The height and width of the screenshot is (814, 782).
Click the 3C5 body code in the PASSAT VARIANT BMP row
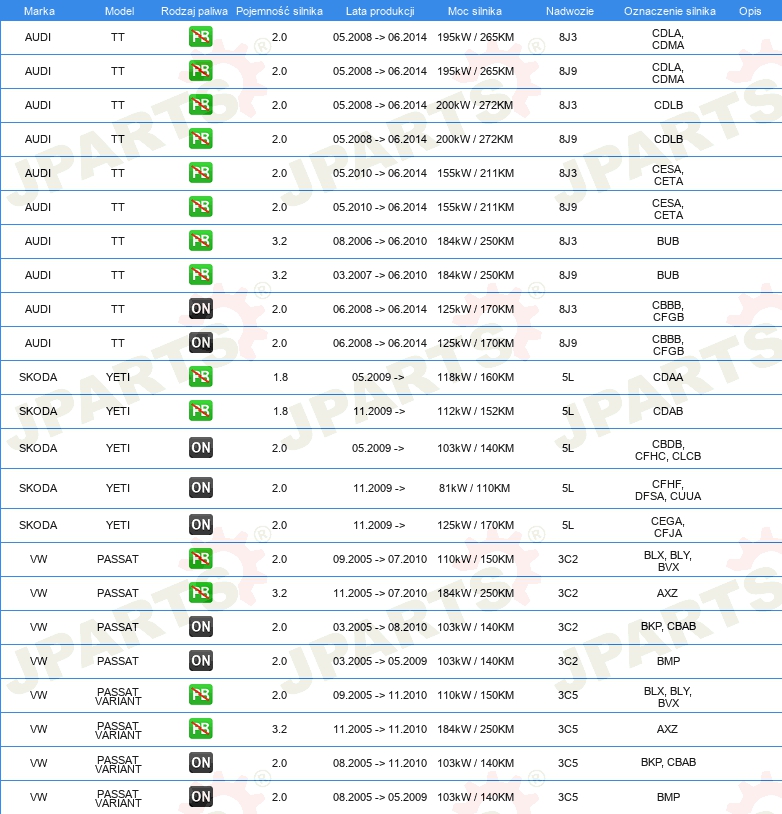pyautogui.click(x=568, y=797)
